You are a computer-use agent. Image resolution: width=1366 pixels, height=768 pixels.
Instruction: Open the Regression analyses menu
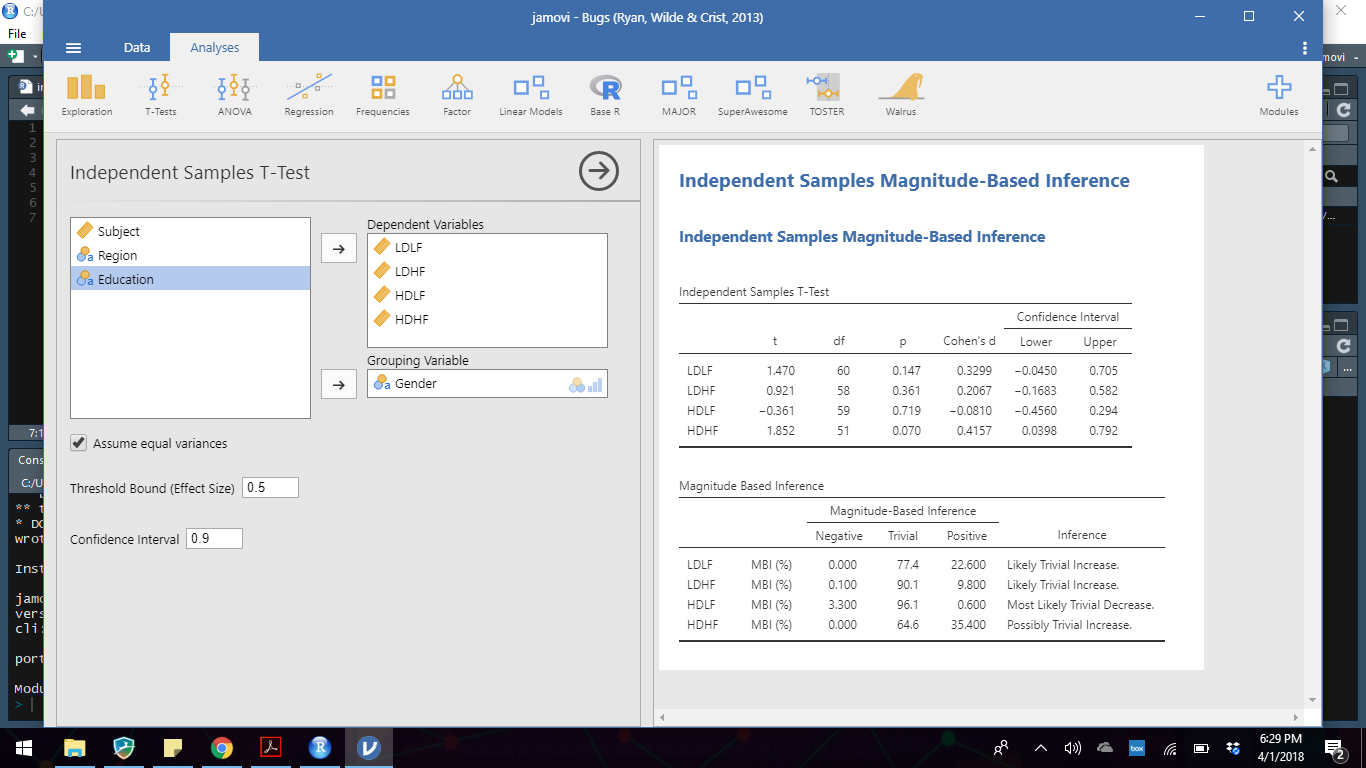[309, 96]
